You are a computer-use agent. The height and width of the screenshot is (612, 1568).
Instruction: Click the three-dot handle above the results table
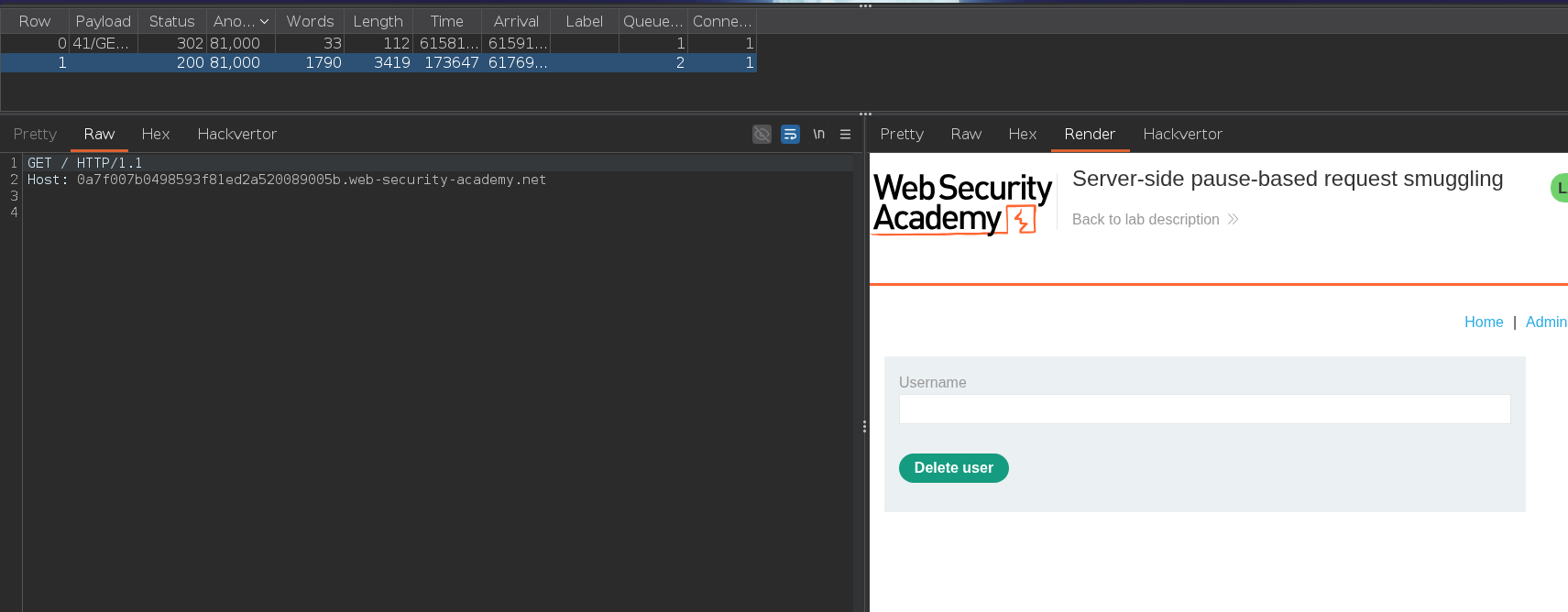[865, 6]
